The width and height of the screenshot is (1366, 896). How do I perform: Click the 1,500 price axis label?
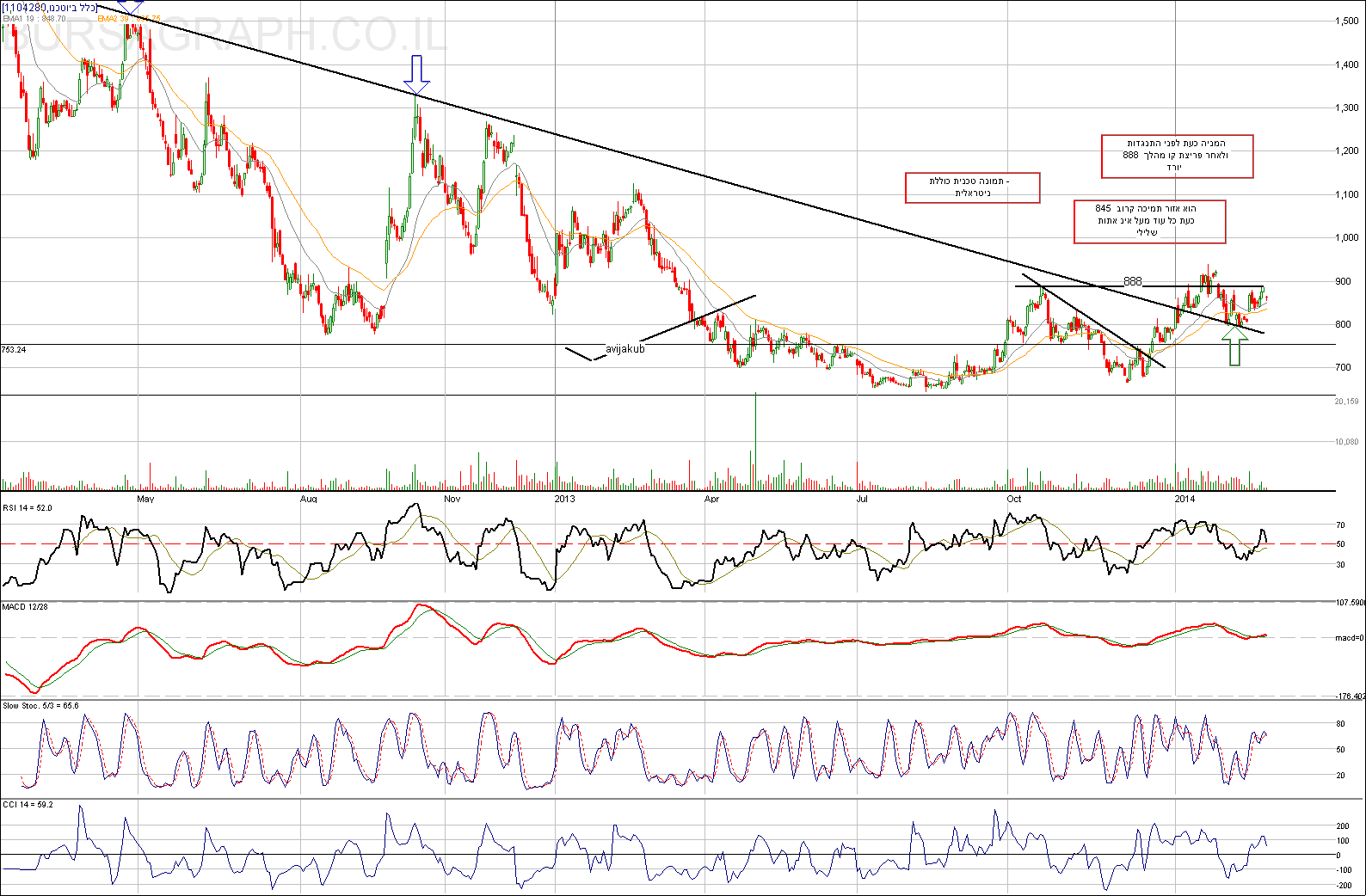point(1348,21)
